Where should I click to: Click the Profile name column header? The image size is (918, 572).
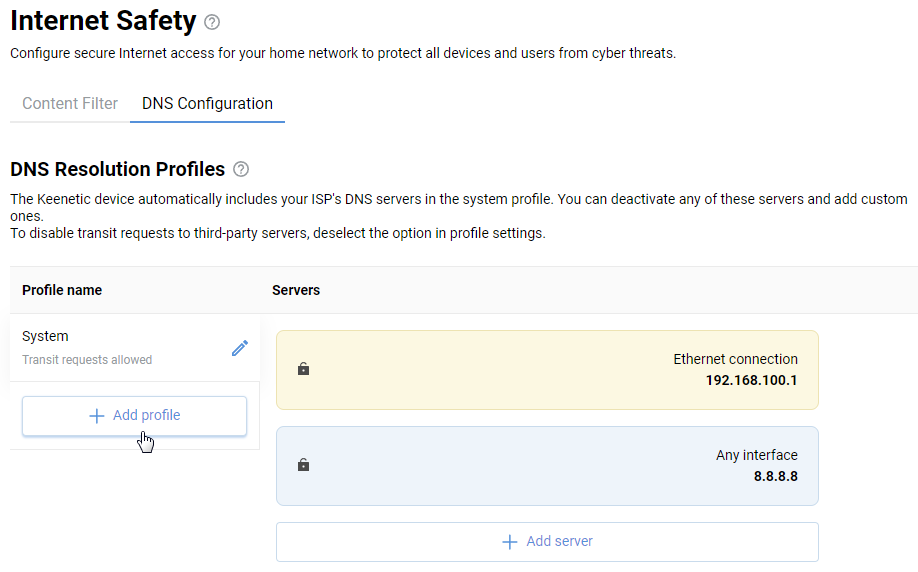62,290
